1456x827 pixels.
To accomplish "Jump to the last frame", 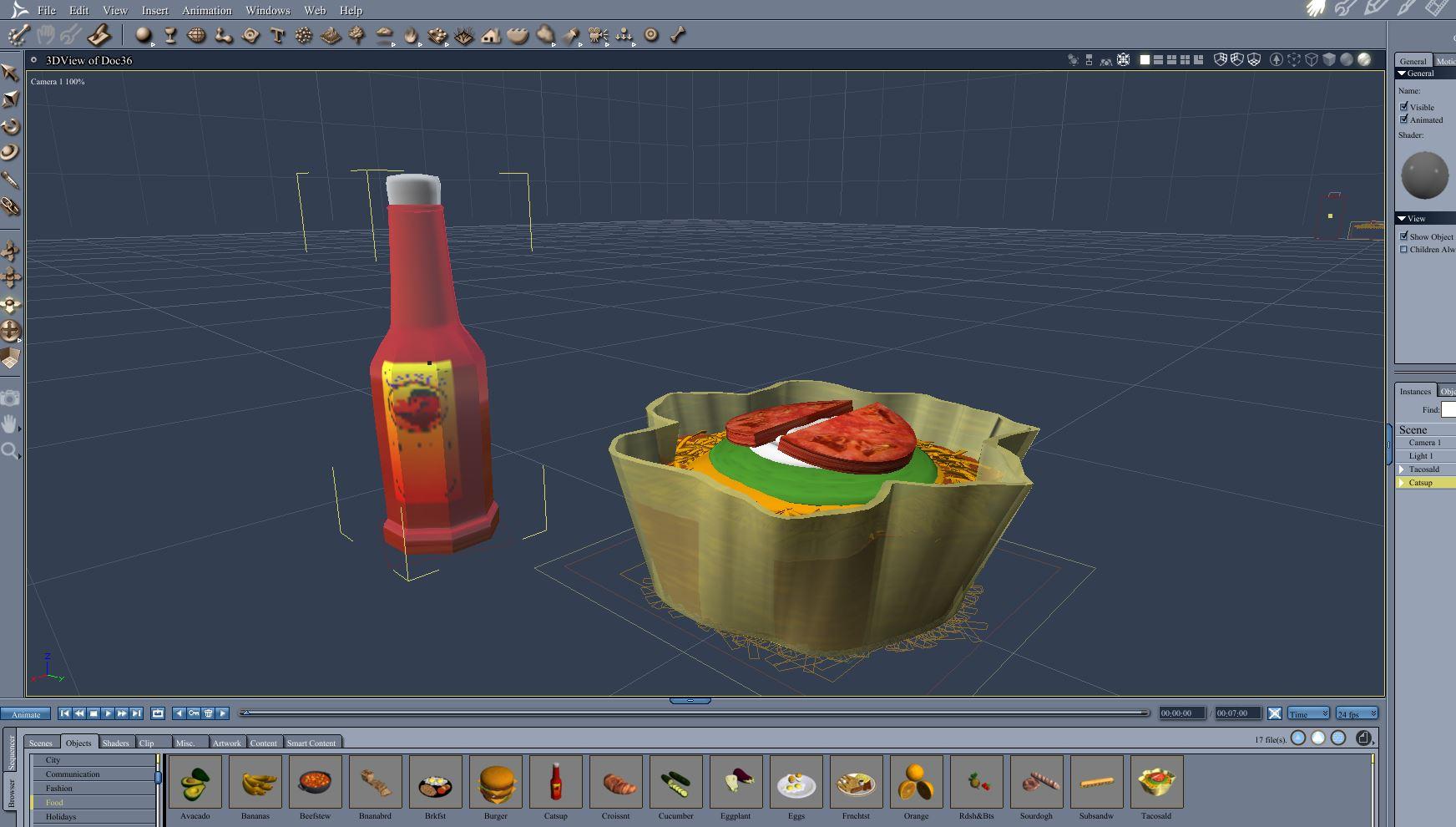I will click(x=137, y=713).
